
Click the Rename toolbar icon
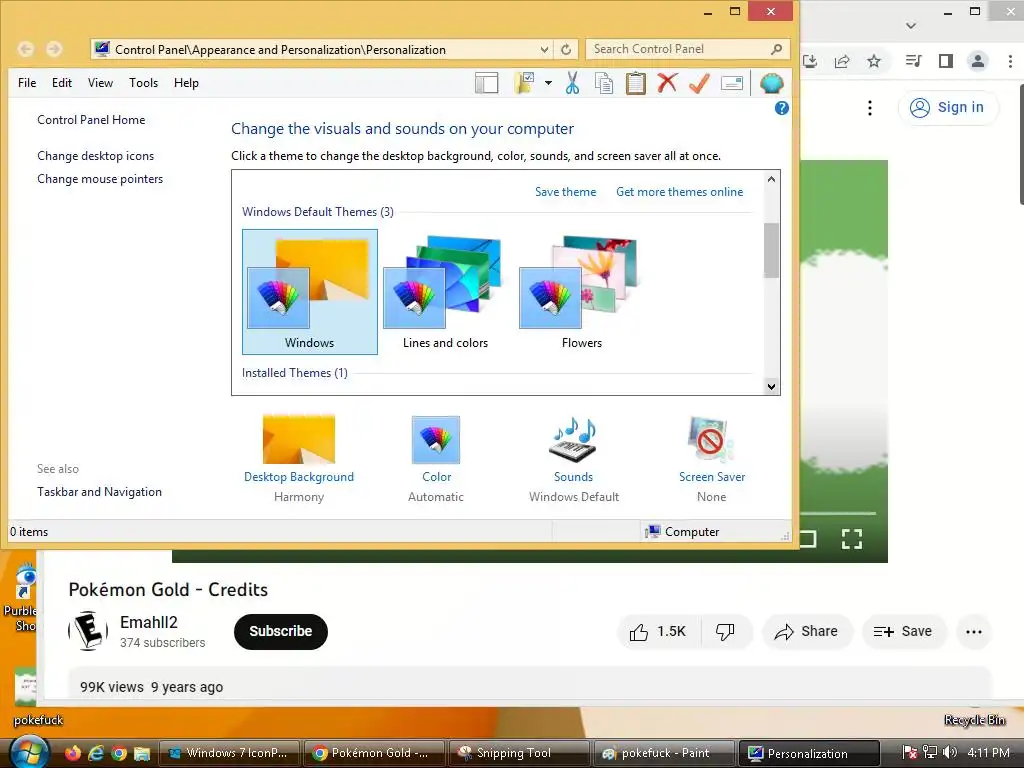click(x=731, y=83)
